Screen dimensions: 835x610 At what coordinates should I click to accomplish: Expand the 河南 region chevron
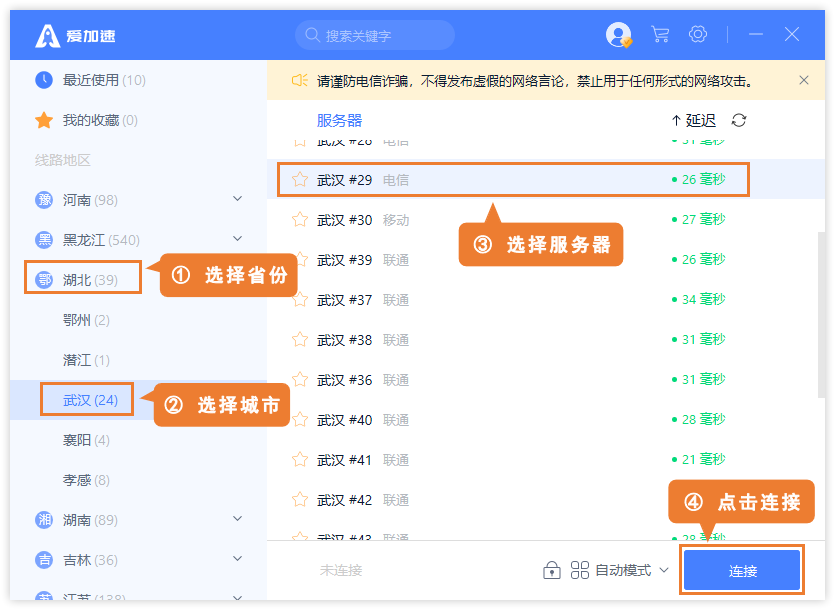pos(238,199)
